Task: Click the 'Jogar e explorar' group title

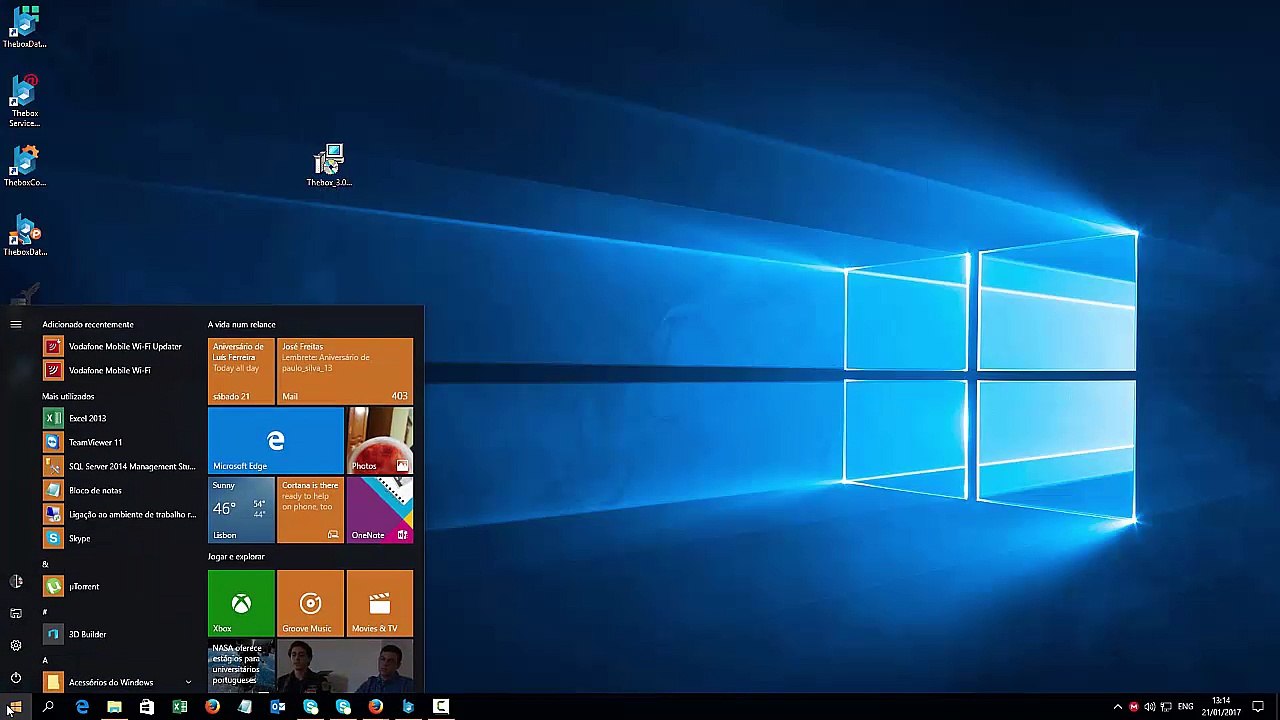Action: pos(236,556)
